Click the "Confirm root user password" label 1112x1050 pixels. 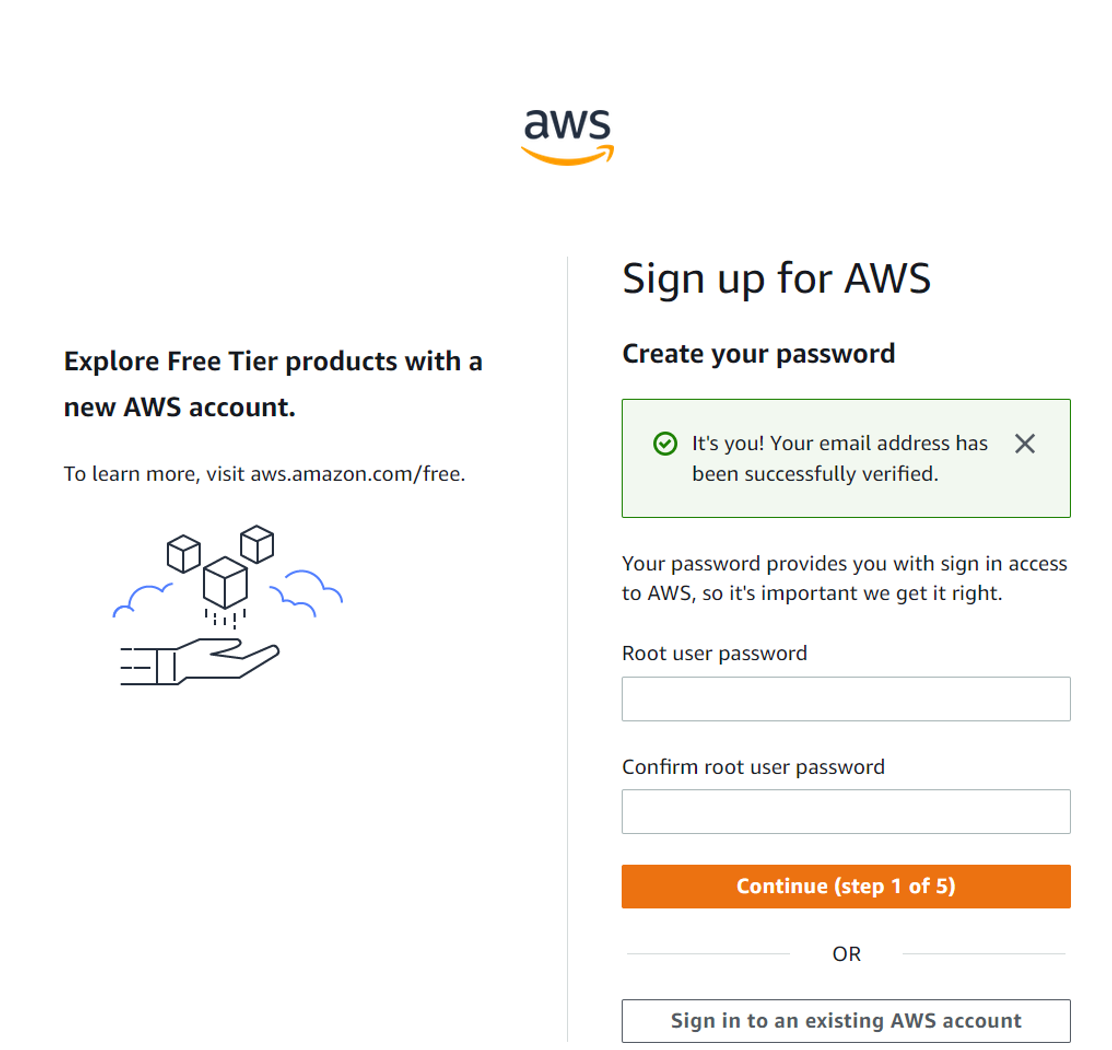click(x=753, y=767)
